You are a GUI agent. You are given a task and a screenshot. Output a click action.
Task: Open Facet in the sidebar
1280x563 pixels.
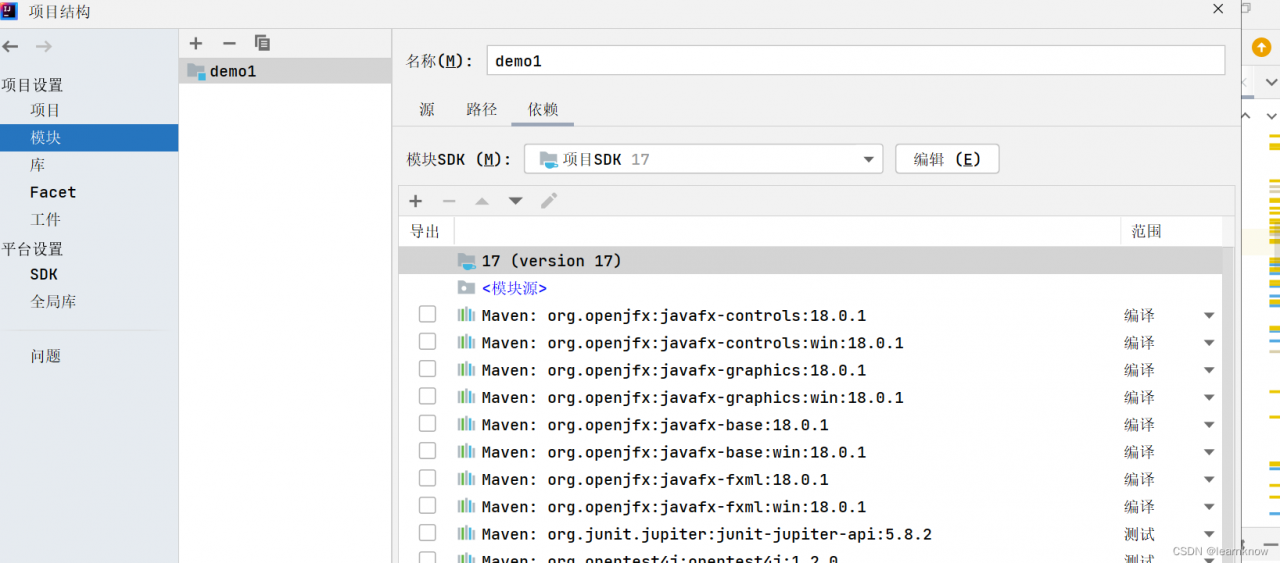coord(53,192)
